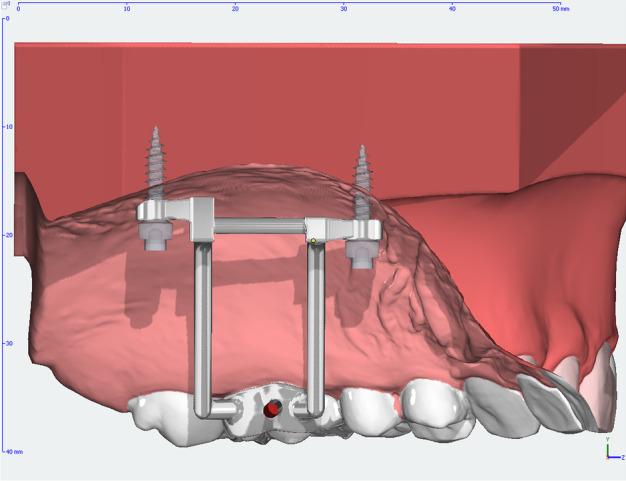Click the 20 mark on the horizontal ruler

(x=235, y=8)
